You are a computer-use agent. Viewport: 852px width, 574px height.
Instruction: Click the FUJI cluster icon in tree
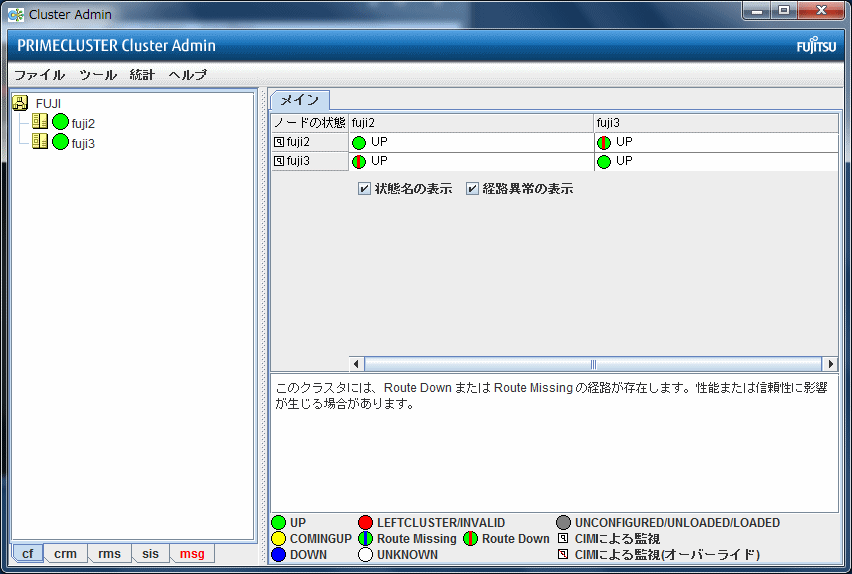pos(20,103)
